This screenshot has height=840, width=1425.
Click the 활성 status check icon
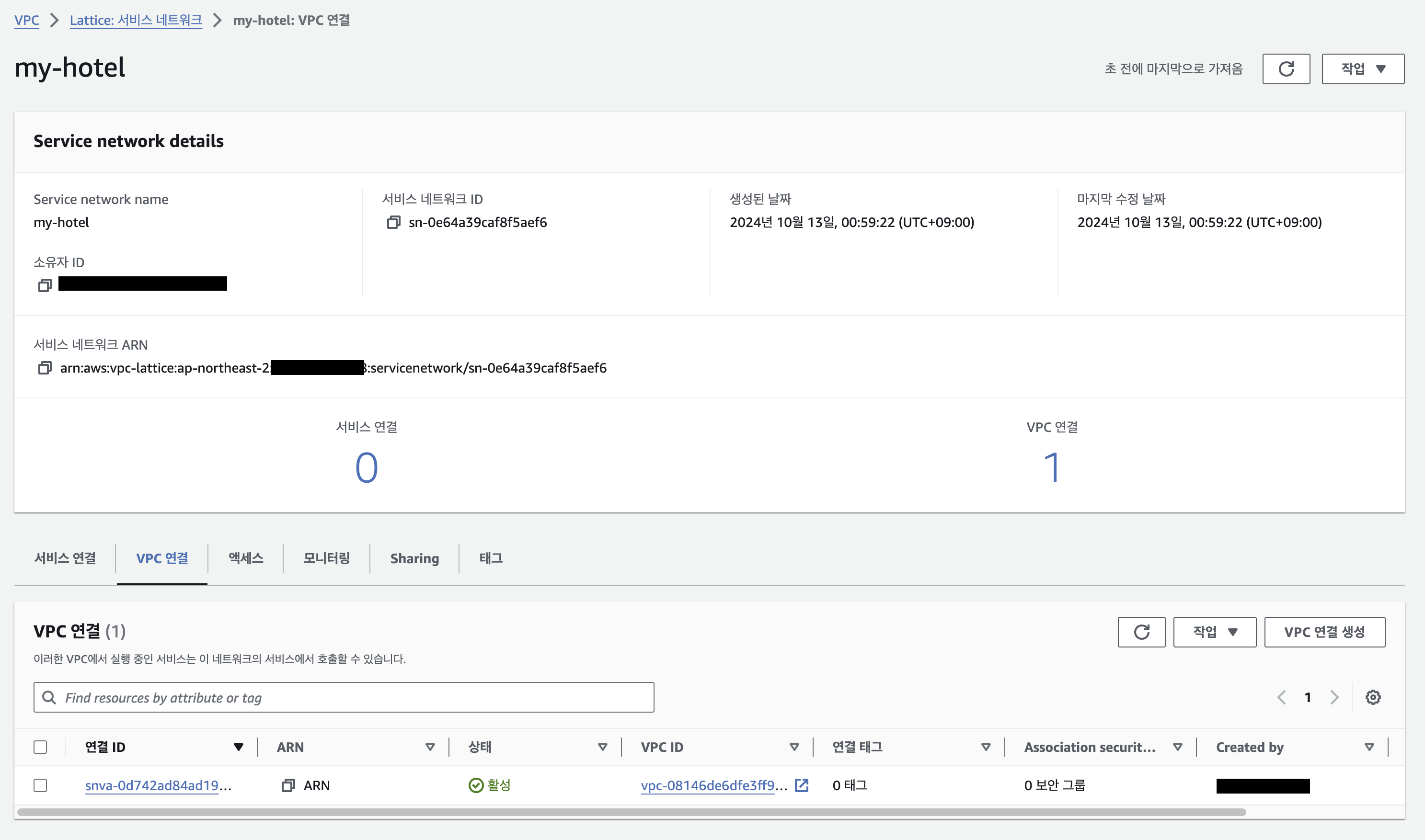[476, 785]
